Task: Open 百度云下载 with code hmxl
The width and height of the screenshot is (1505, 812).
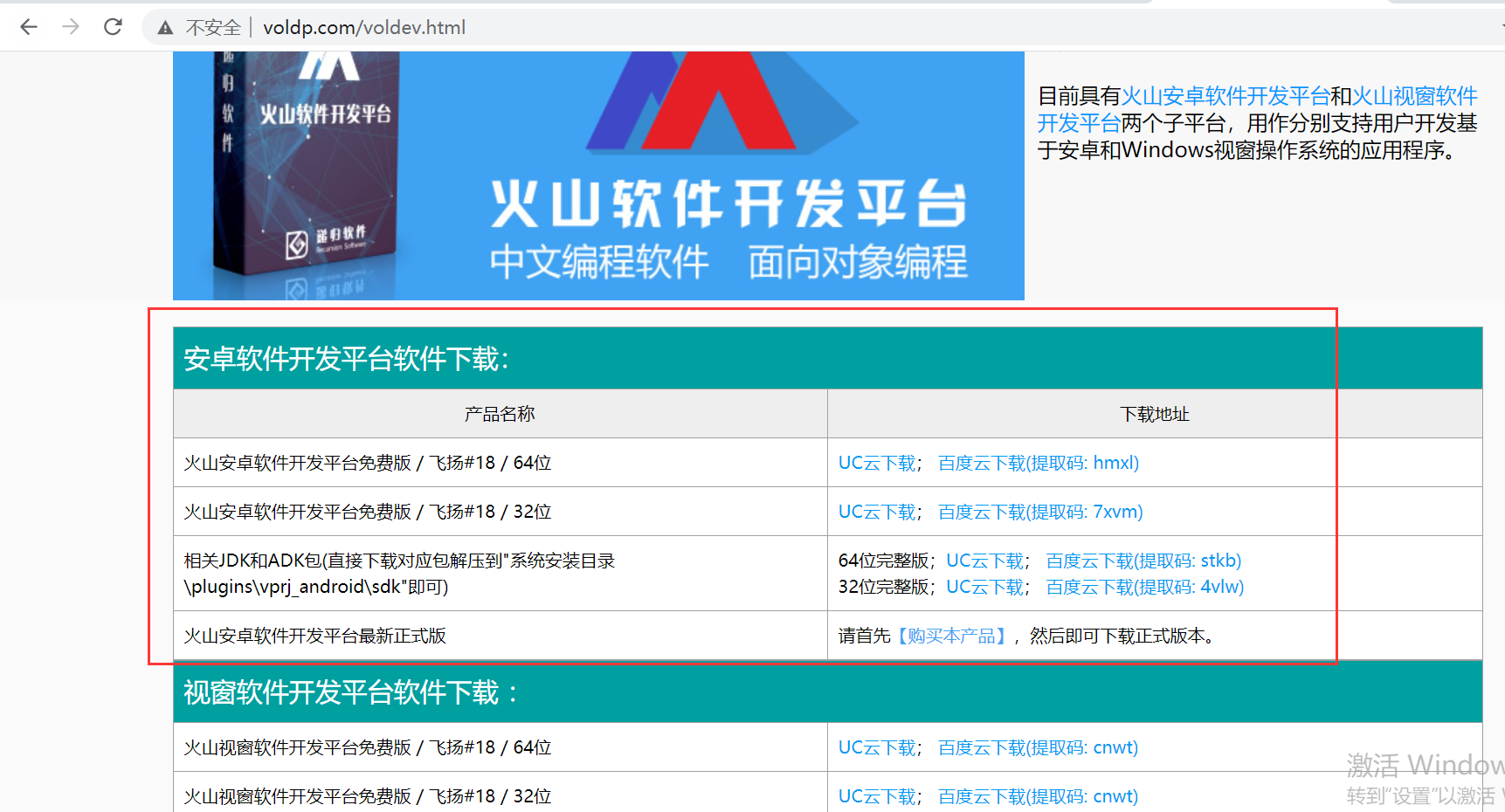Action: [x=1039, y=463]
